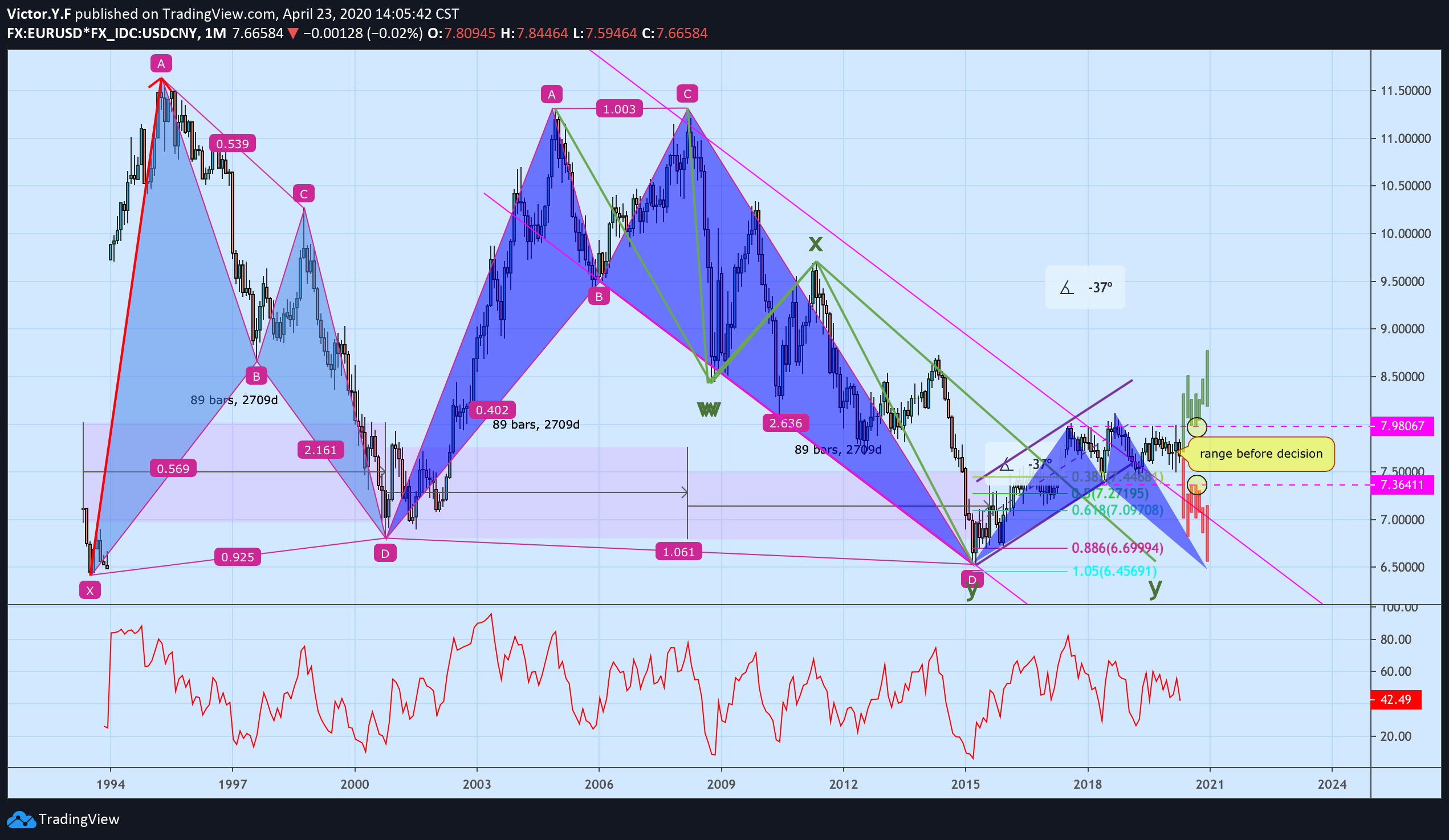This screenshot has width=1449, height=840.
Task: Open the Victor.Y.F author name
Action: click(x=39, y=14)
